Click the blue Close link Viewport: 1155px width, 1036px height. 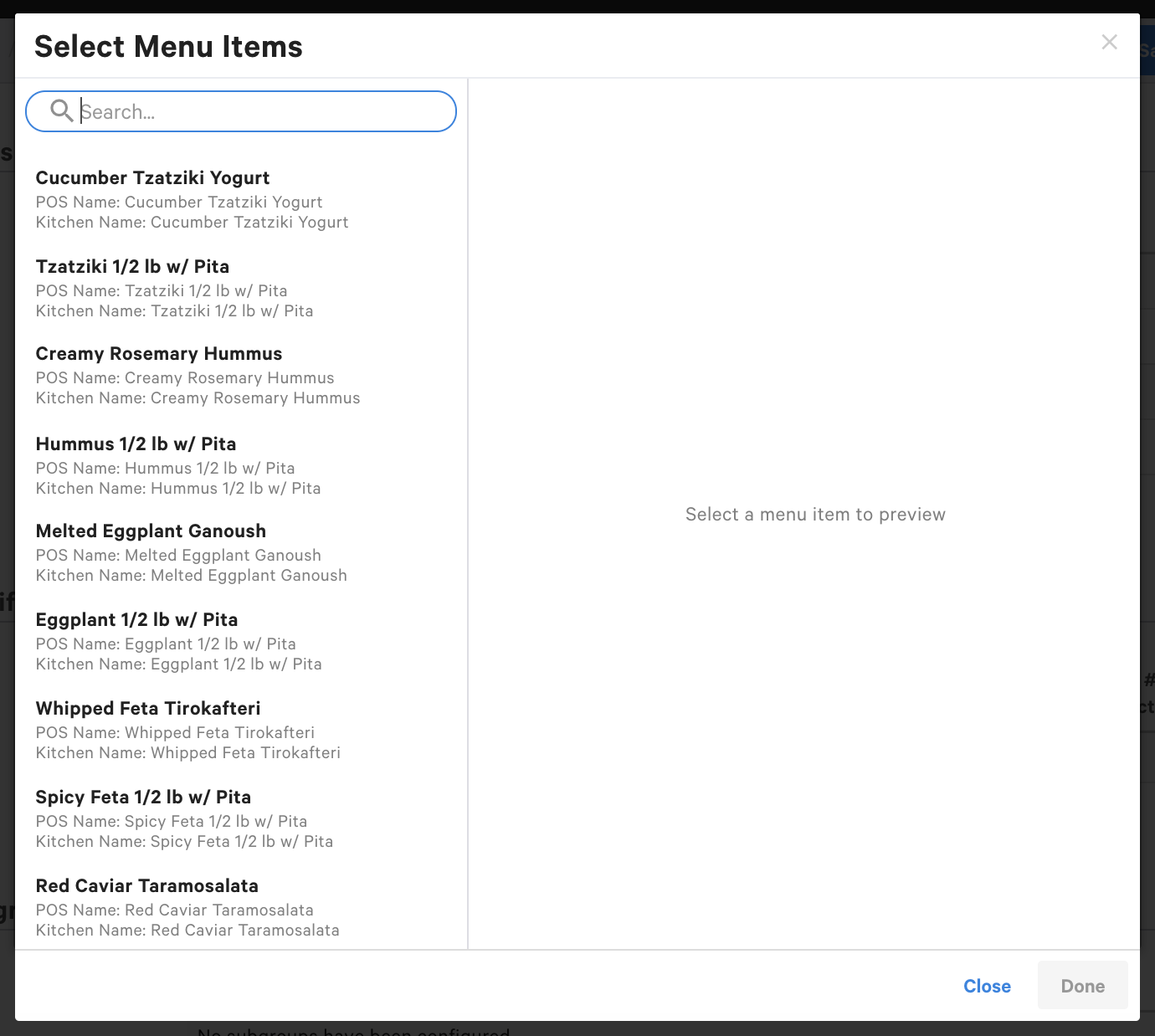pos(987,986)
